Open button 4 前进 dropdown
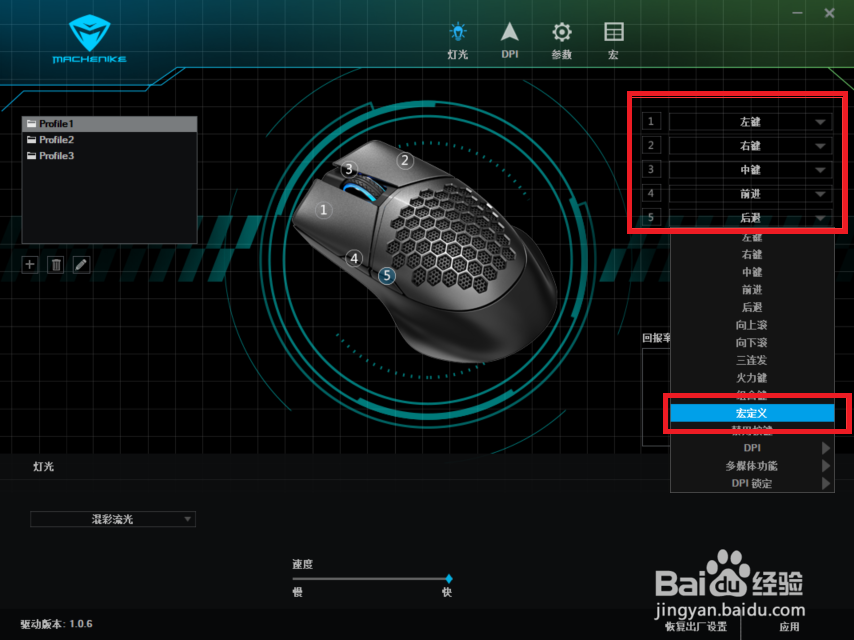This screenshot has height=640, width=854. 751,193
